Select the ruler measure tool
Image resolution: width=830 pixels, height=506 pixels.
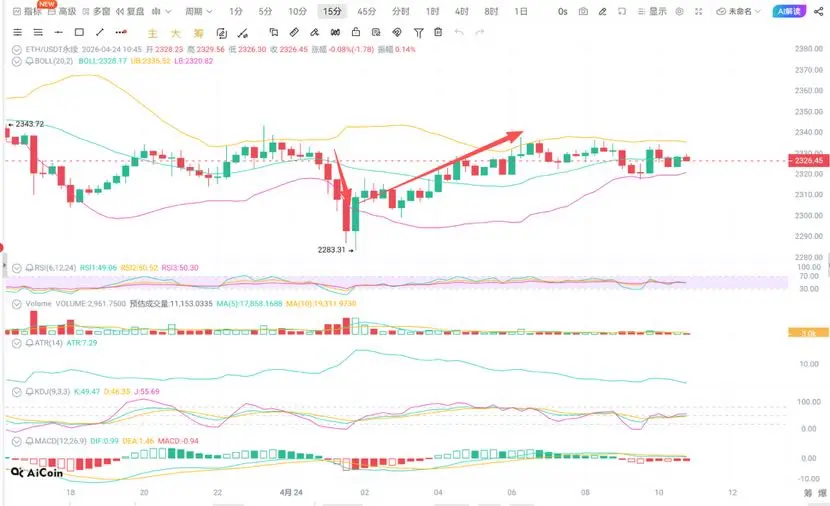tap(294, 32)
